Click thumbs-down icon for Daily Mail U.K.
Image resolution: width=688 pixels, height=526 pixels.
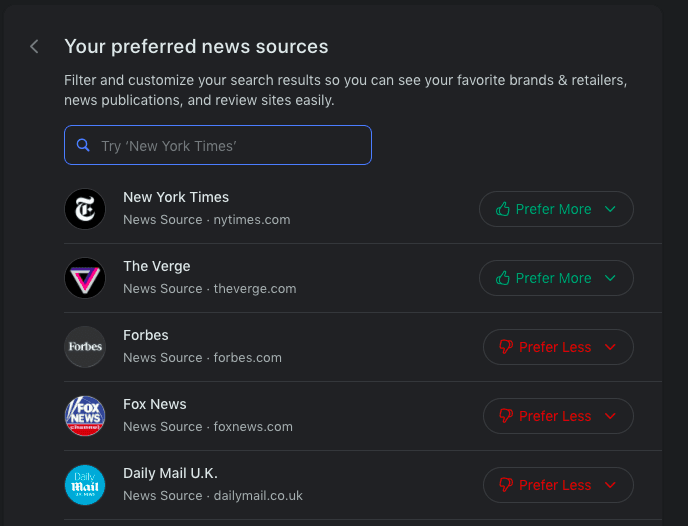click(506, 485)
